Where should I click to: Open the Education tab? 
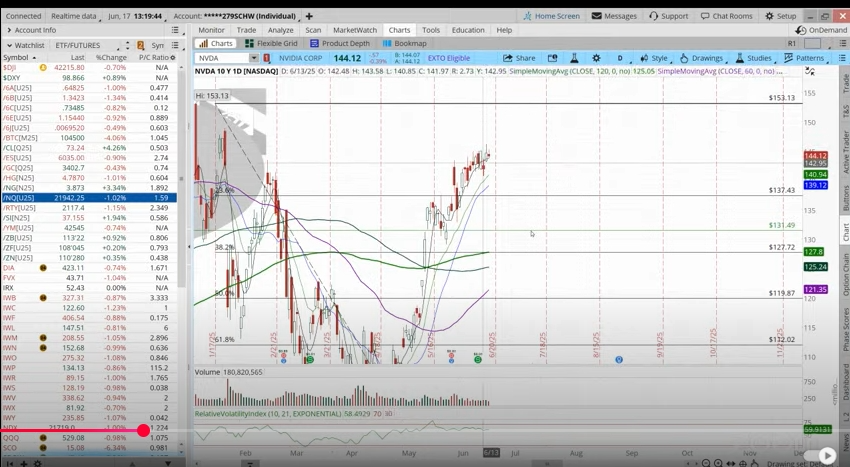468,30
